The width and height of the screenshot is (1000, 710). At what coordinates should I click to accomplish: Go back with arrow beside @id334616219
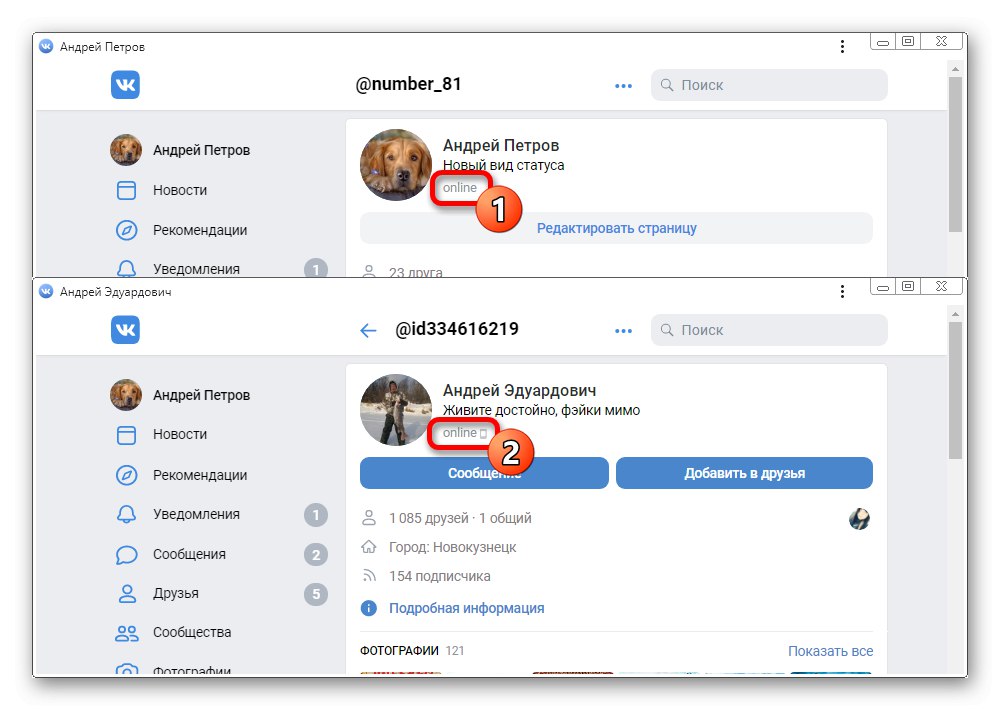(x=368, y=330)
